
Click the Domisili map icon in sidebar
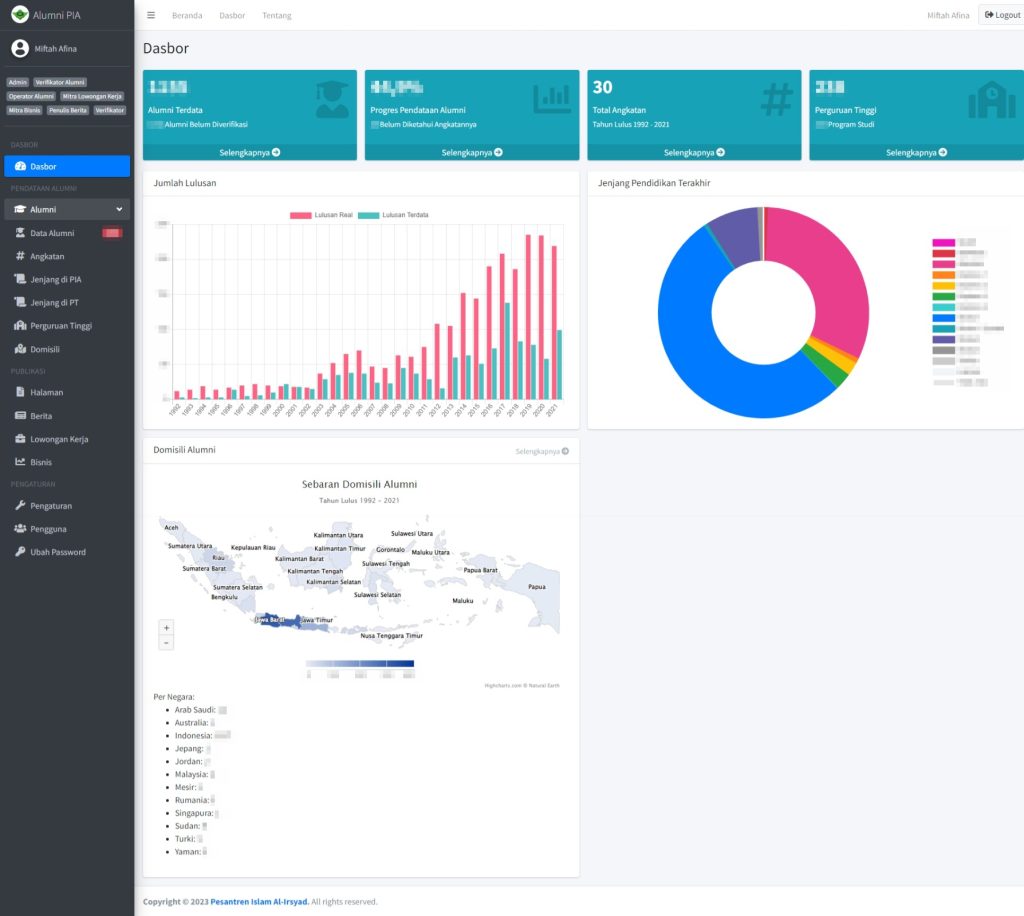(20, 349)
